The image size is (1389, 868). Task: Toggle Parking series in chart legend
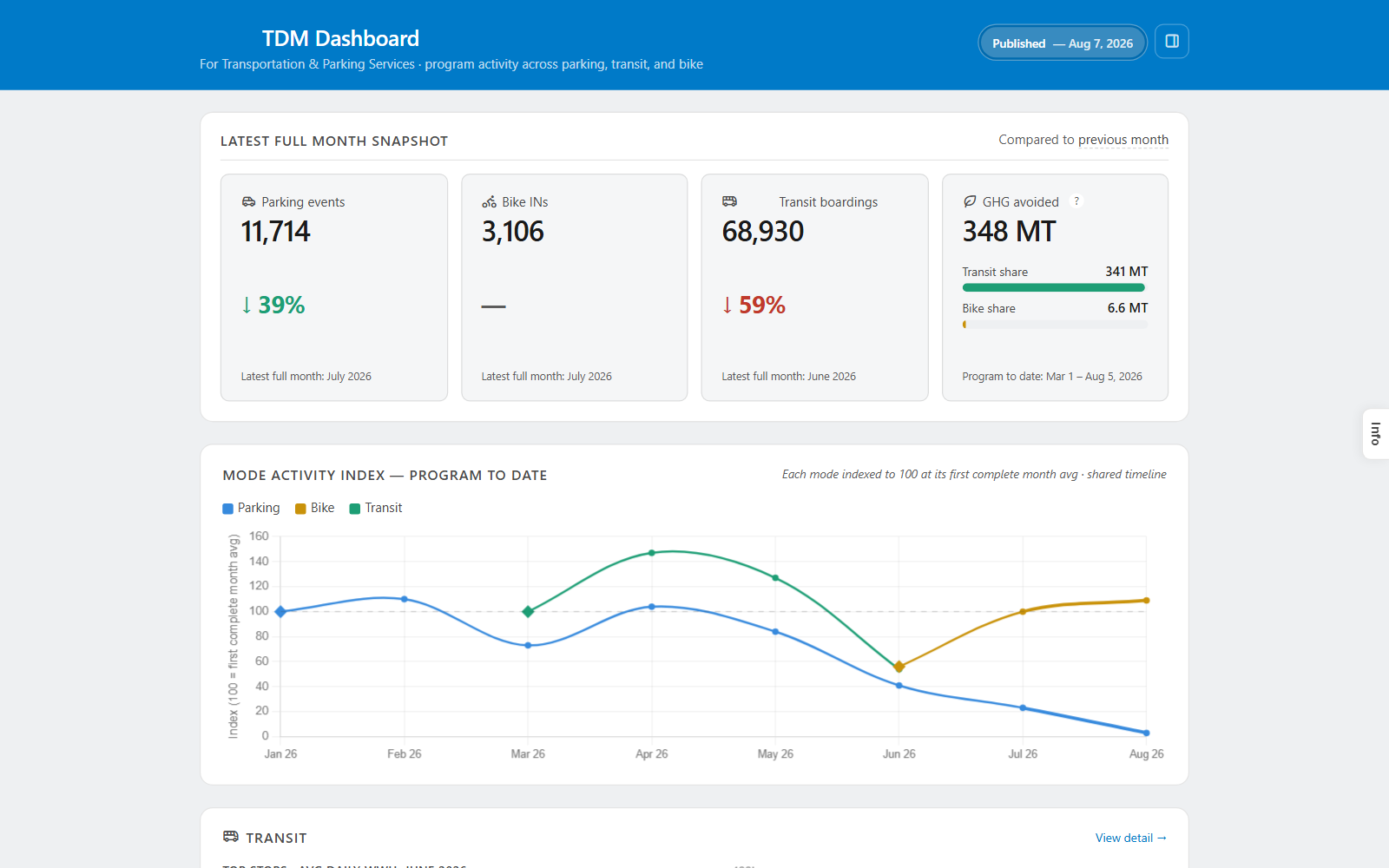251,508
